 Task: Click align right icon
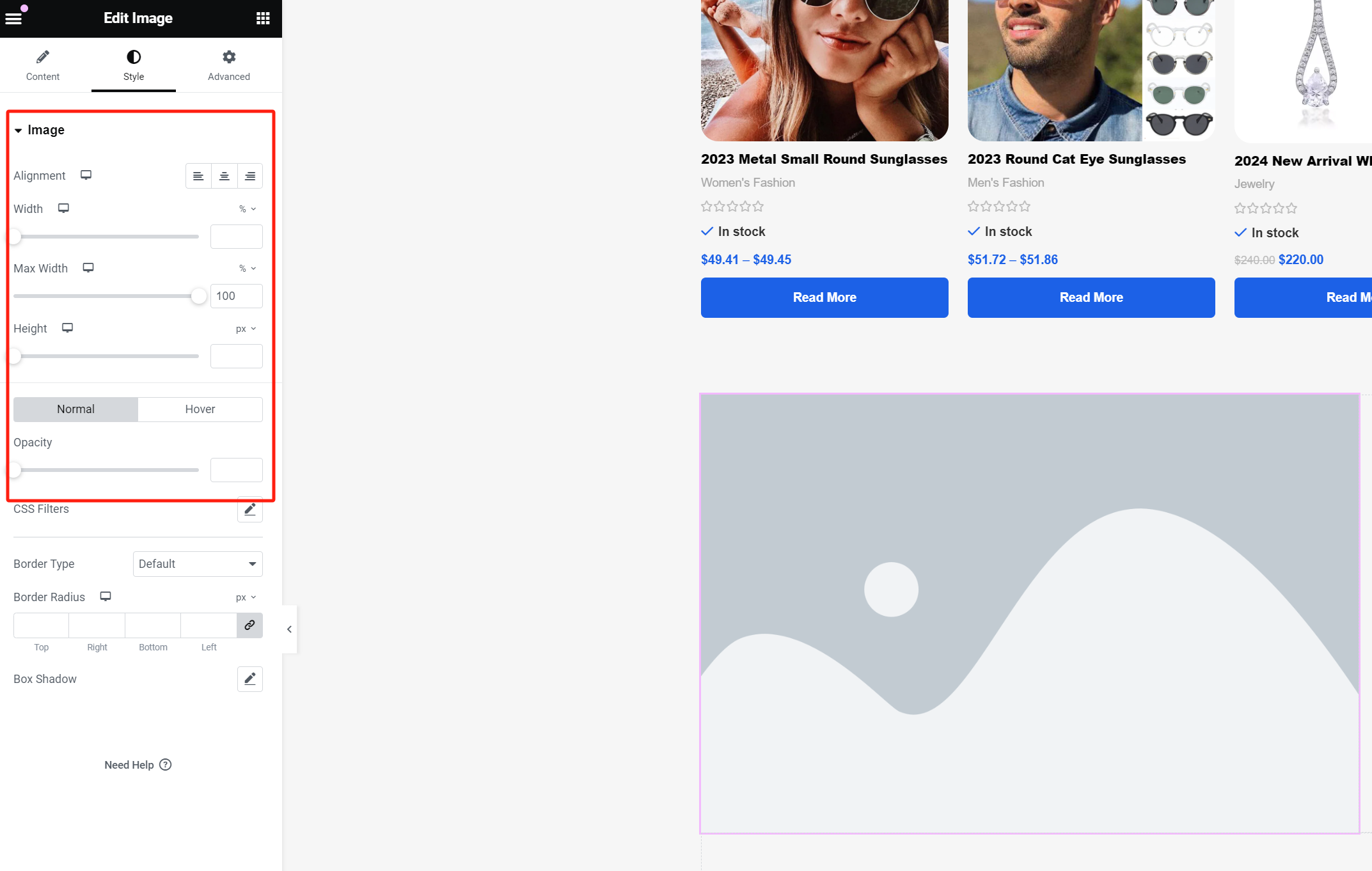click(x=250, y=176)
